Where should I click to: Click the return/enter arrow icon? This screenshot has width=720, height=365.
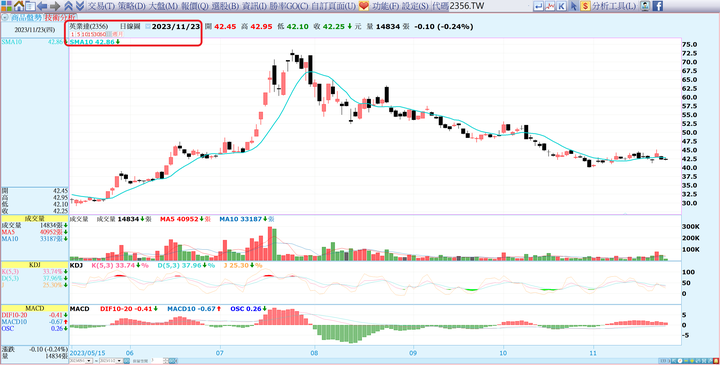[x=539, y=6]
